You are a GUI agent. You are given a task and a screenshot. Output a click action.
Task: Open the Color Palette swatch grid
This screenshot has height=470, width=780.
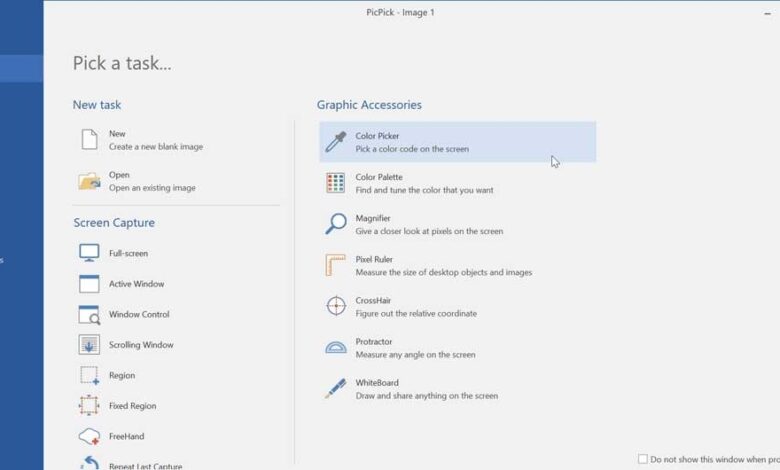pos(336,183)
